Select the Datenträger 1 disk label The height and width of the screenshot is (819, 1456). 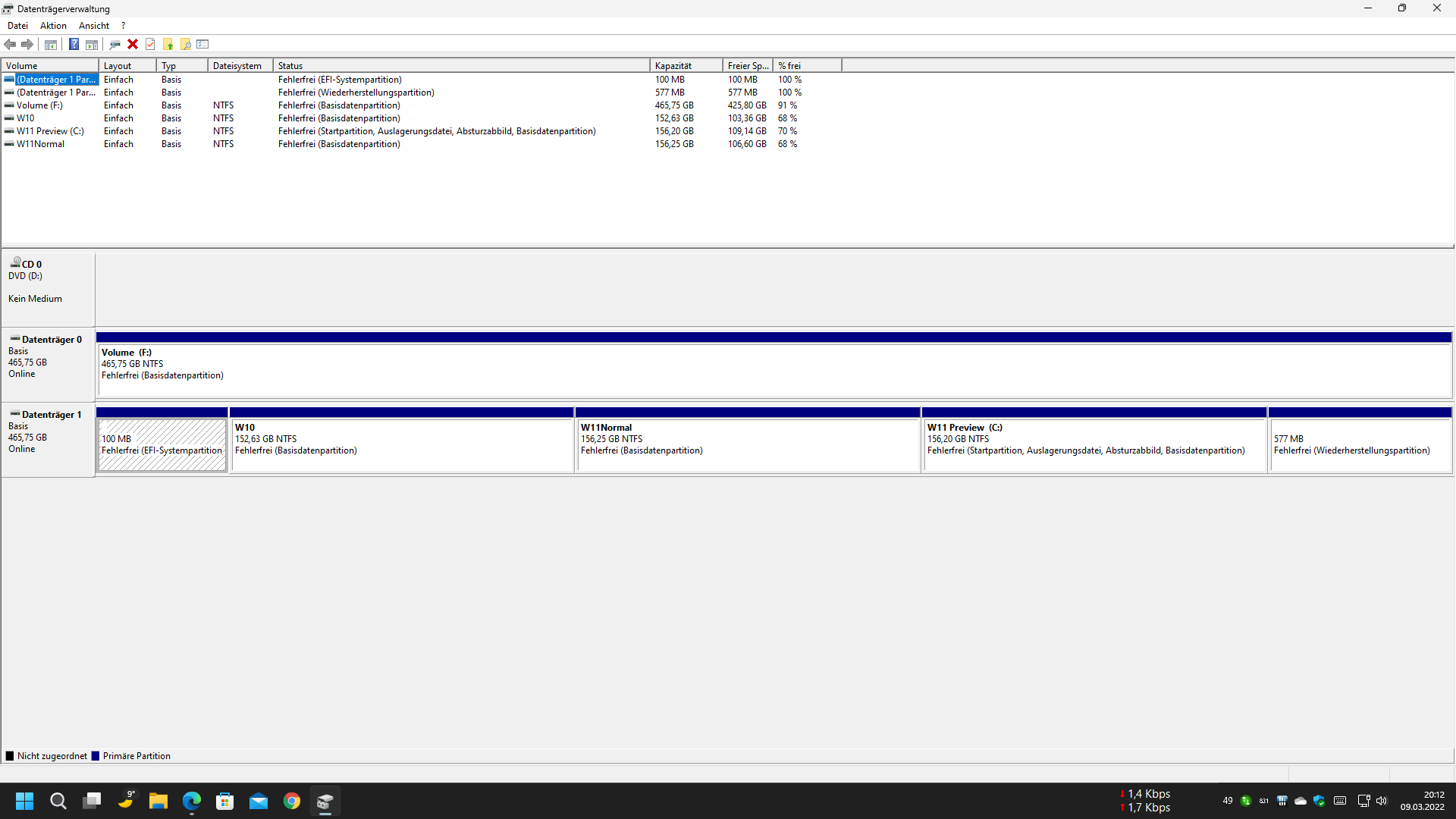pyautogui.click(x=48, y=440)
